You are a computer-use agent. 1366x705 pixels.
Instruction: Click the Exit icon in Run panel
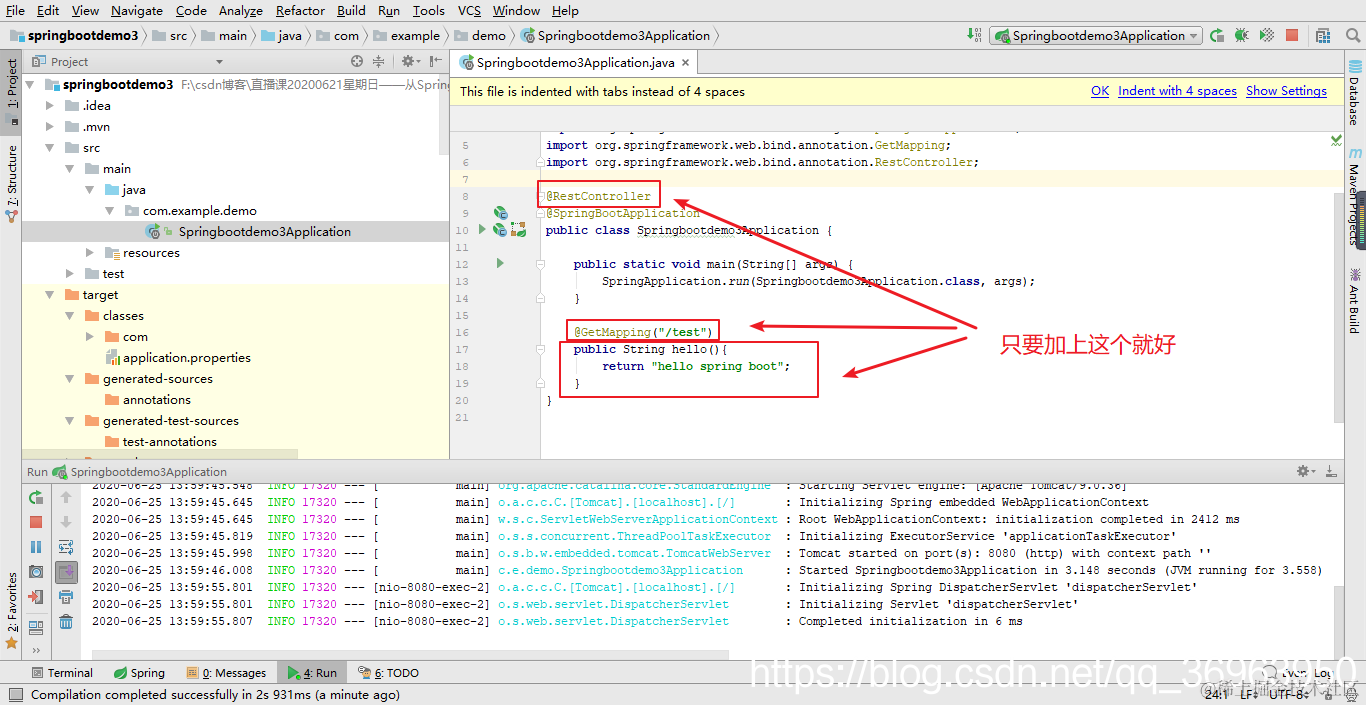point(36,597)
